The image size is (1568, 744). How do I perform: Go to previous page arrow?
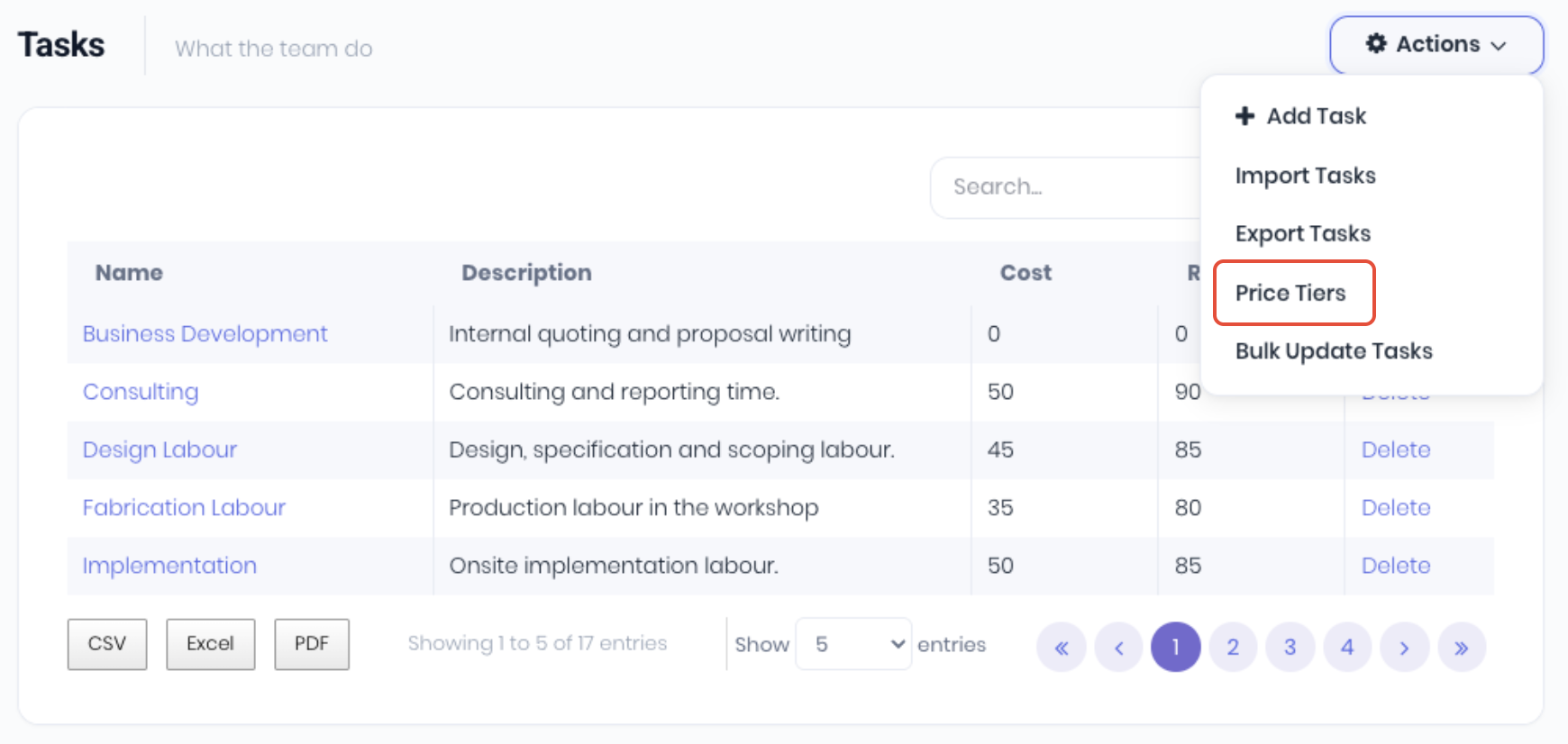coord(1118,648)
